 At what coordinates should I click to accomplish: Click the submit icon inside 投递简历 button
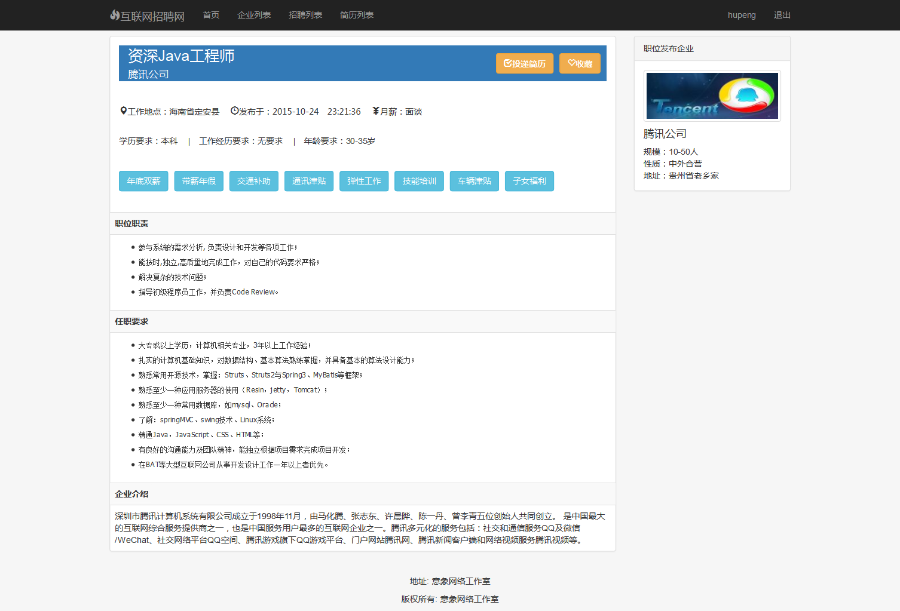pos(506,63)
